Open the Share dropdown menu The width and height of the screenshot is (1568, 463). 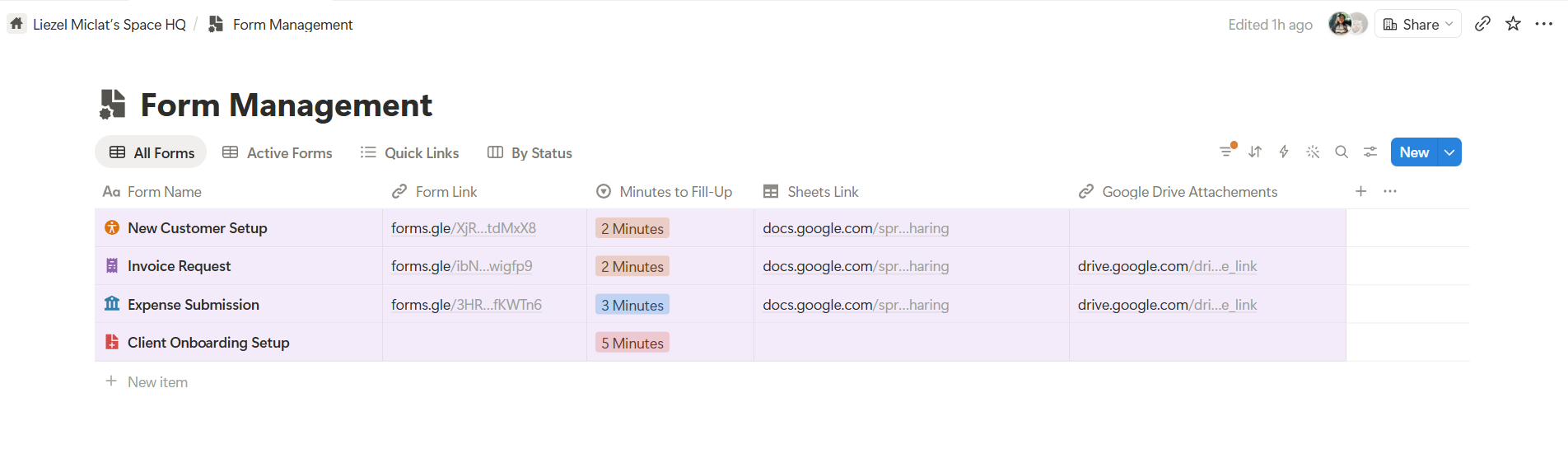tap(1418, 24)
